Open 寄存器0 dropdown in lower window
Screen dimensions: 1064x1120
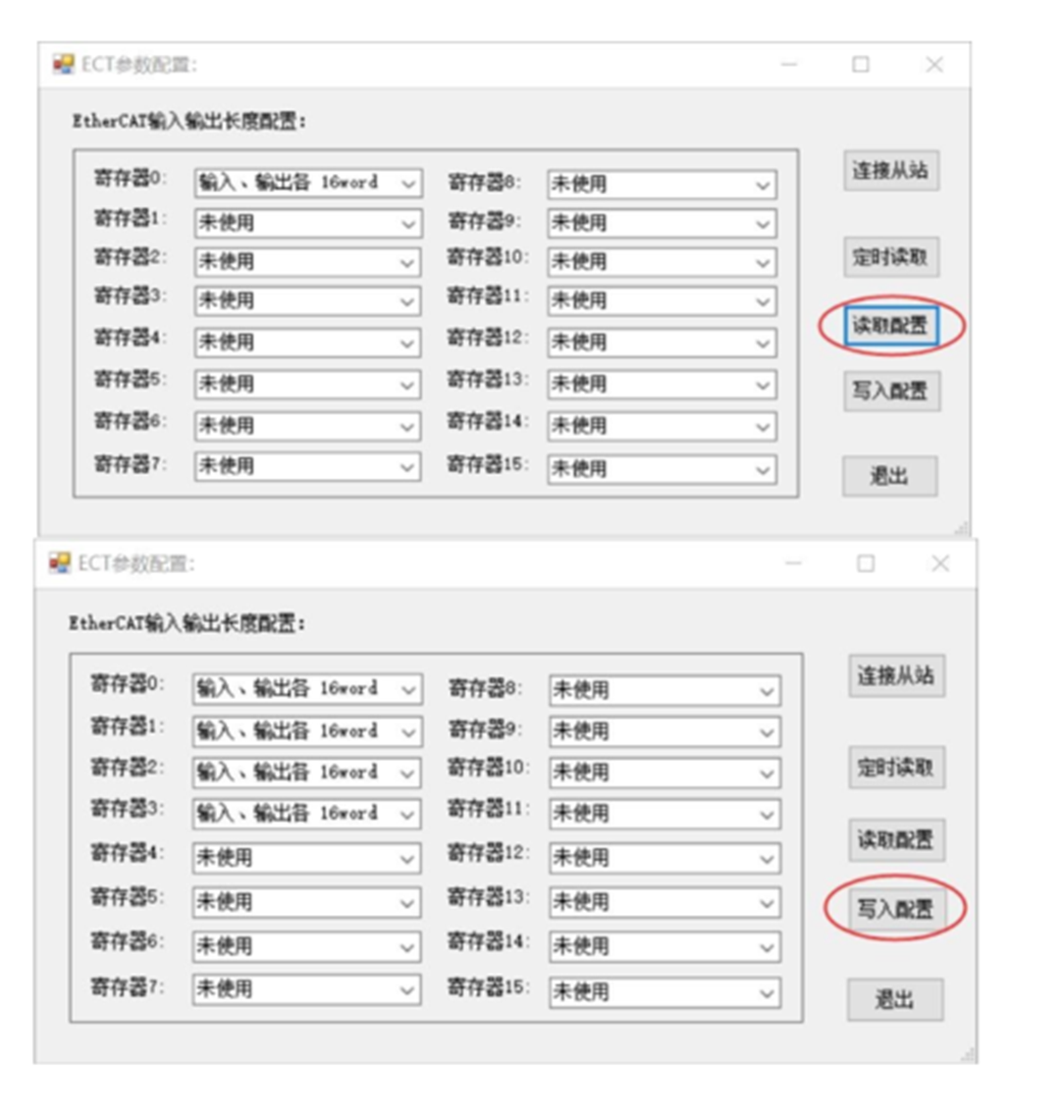(307, 689)
